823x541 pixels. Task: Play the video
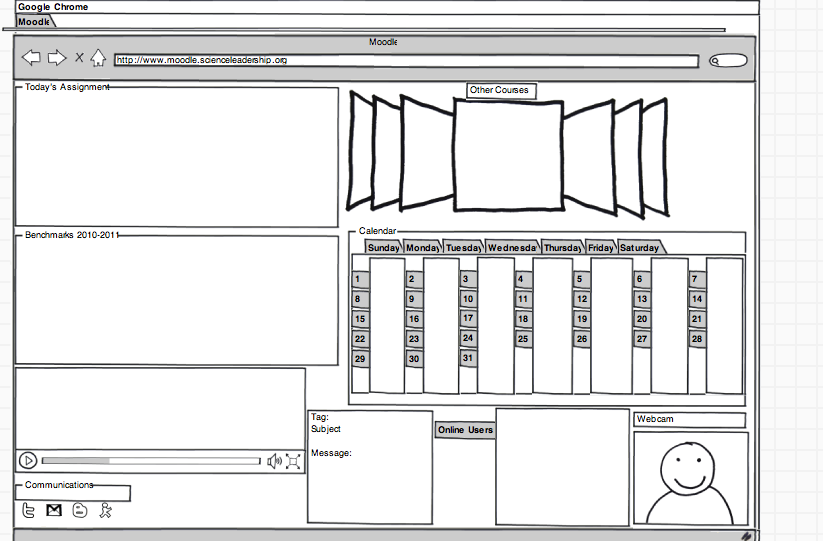(x=28, y=461)
